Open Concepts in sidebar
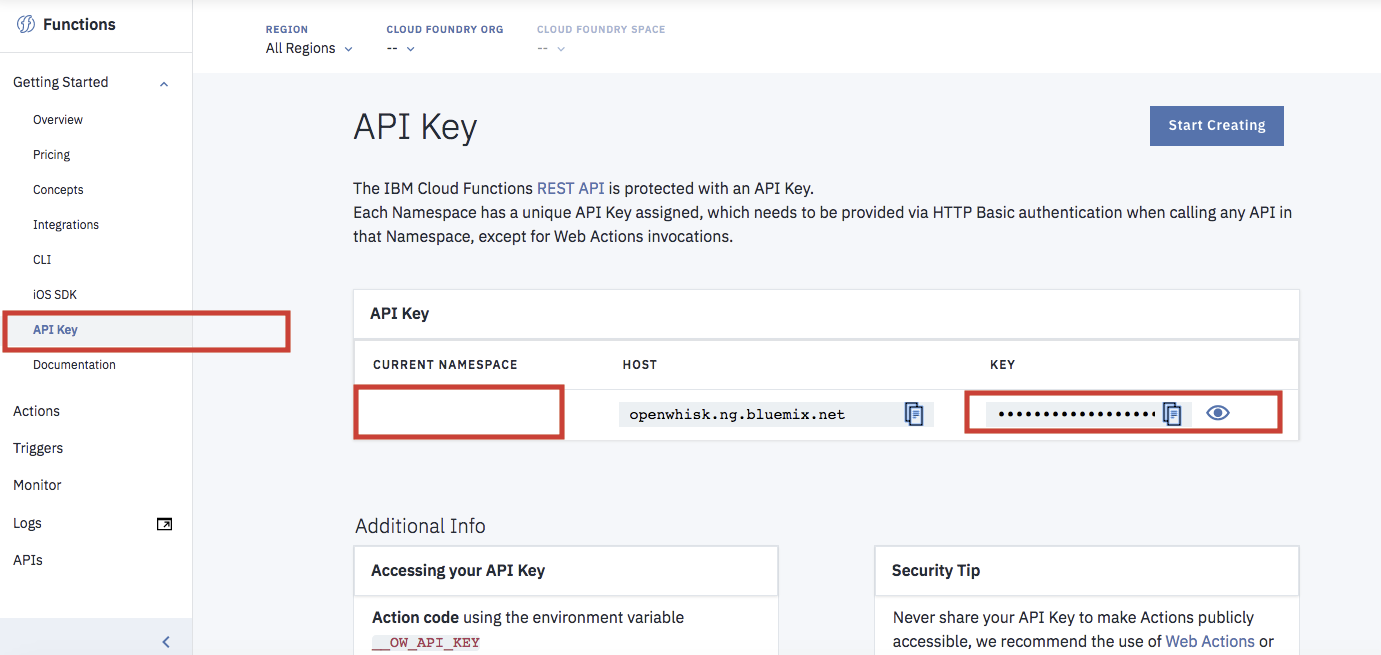This screenshot has height=655, width=1381. tap(58, 190)
